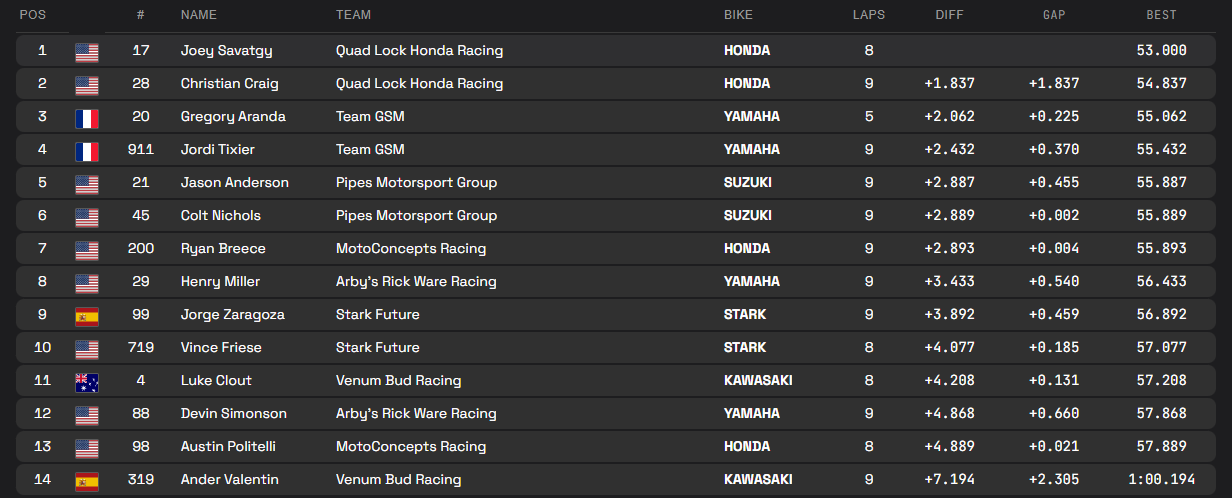The width and height of the screenshot is (1232, 498).
Task: Click the flag icon beside Joey Savatgy
Action: (x=87, y=51)
